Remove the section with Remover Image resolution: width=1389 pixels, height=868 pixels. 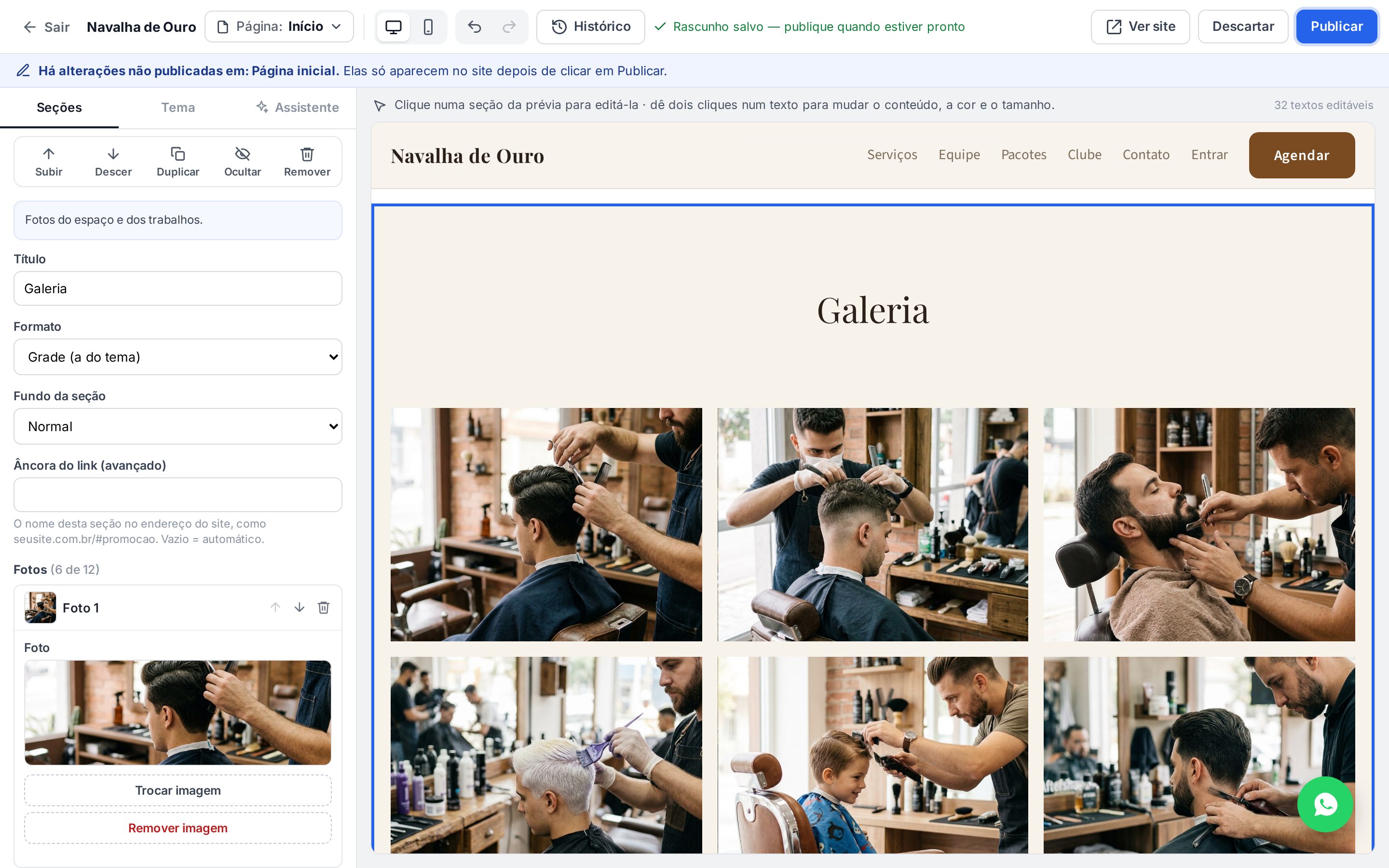307,162
